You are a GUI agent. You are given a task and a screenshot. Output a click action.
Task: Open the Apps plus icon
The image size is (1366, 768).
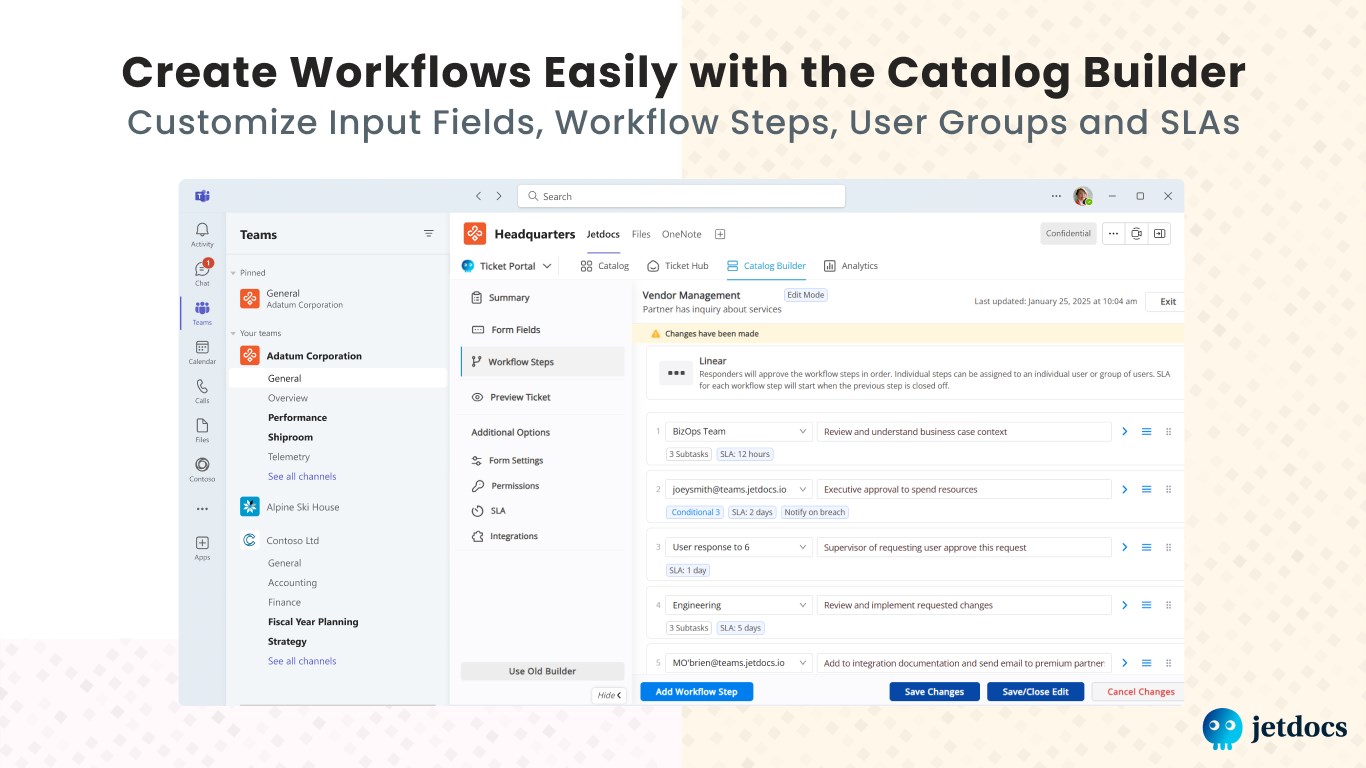point(202,547)
